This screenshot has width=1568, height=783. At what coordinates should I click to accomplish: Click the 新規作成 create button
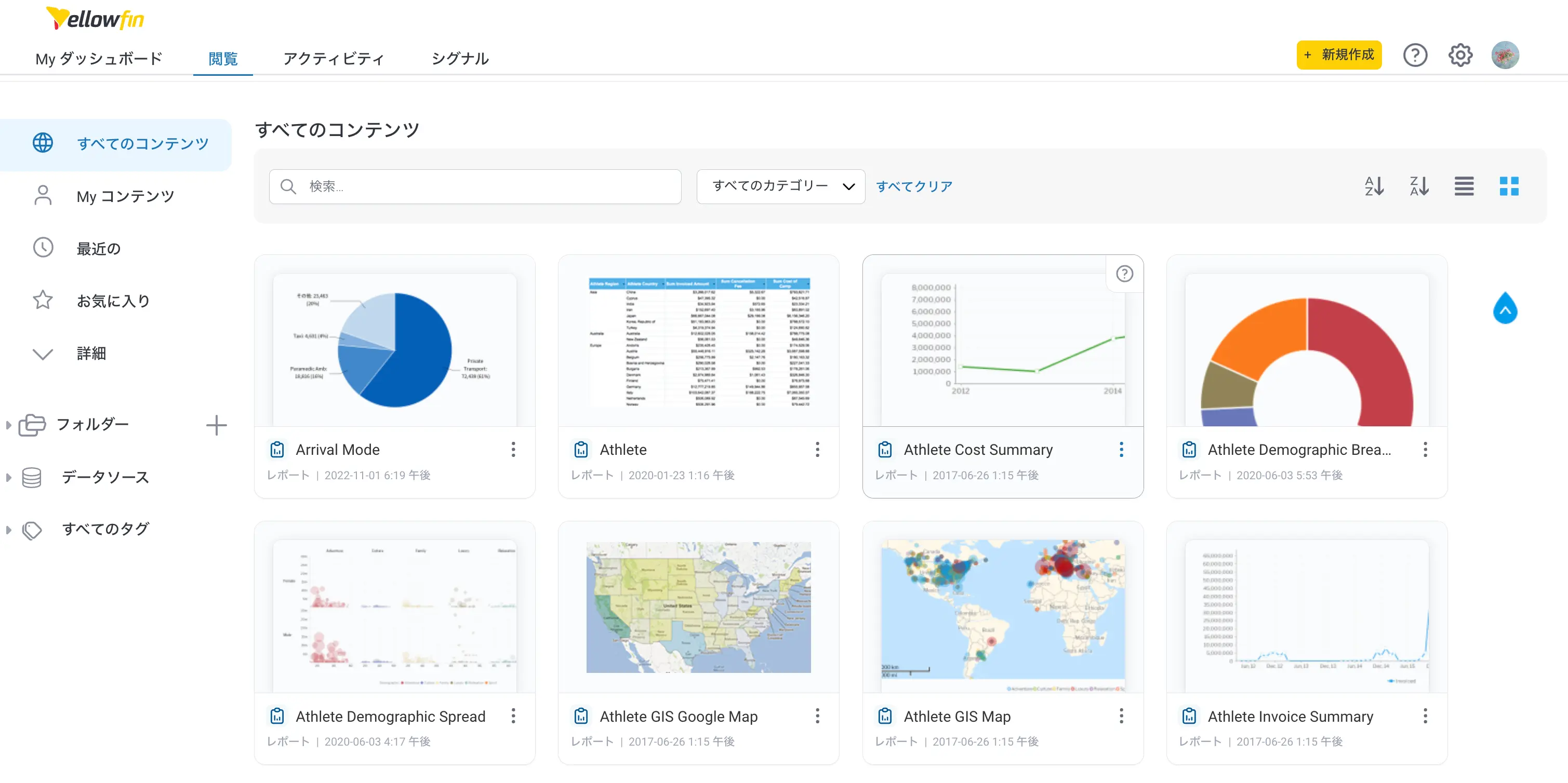click(1338, 56)
